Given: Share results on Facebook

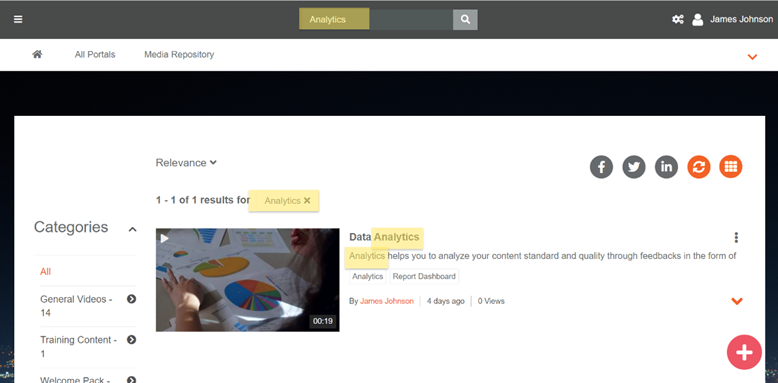Looking at the screenshot, I should click(601, 167).
